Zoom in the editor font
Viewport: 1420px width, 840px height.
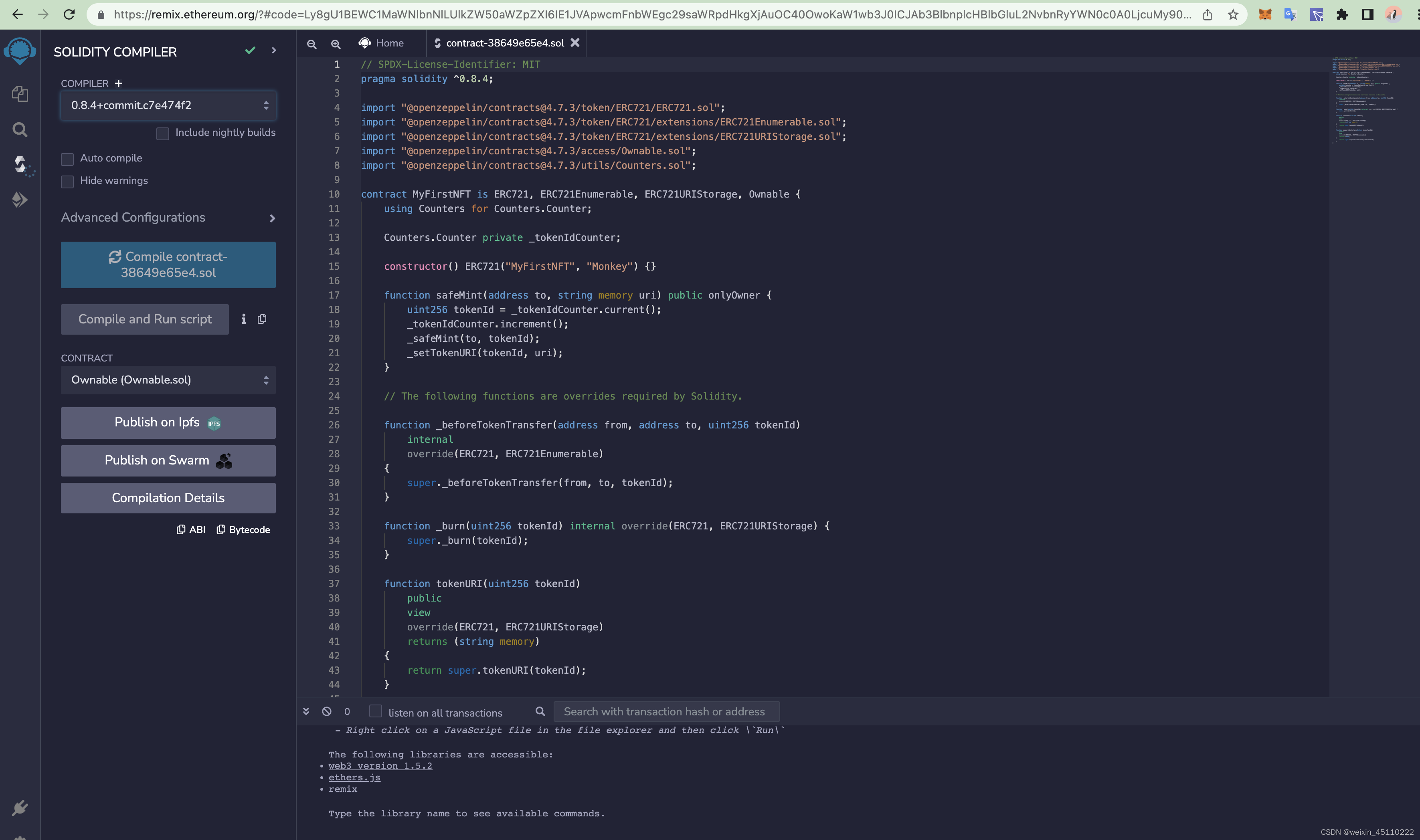[x=336, y=44]
